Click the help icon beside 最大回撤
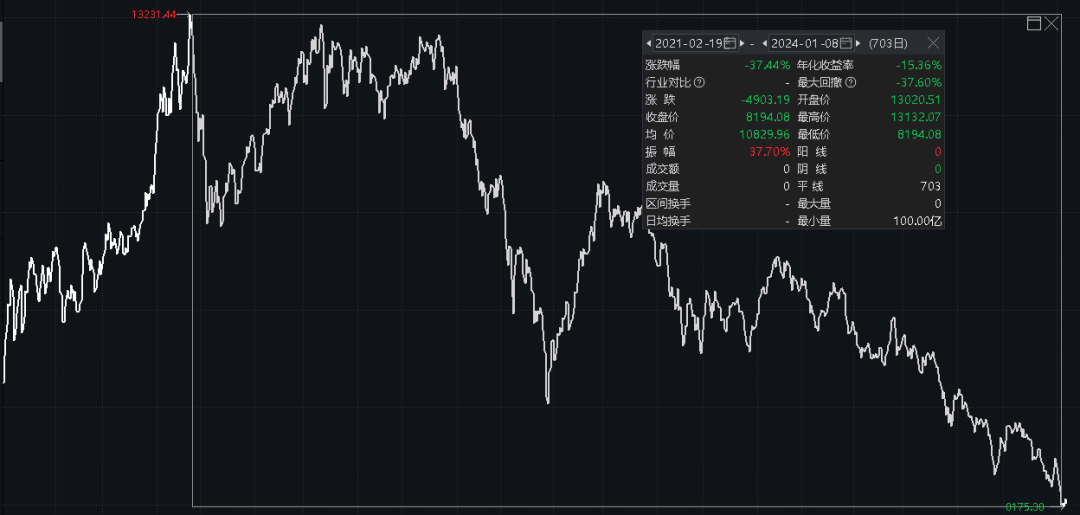This screenshot has height=515, width=1080. point(851,82)
